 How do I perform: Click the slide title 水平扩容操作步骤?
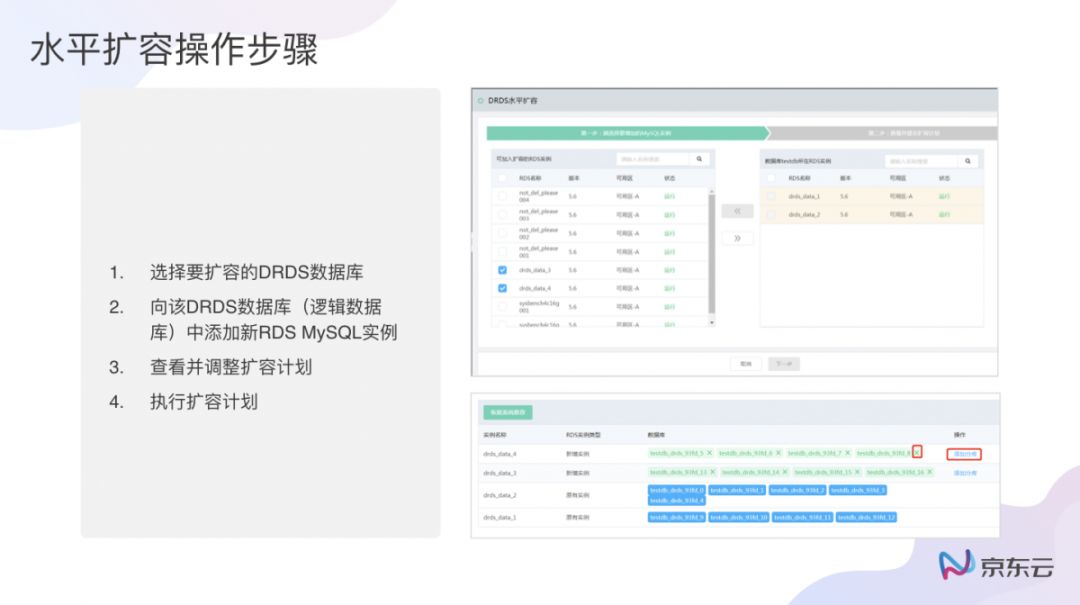[174, 50]
